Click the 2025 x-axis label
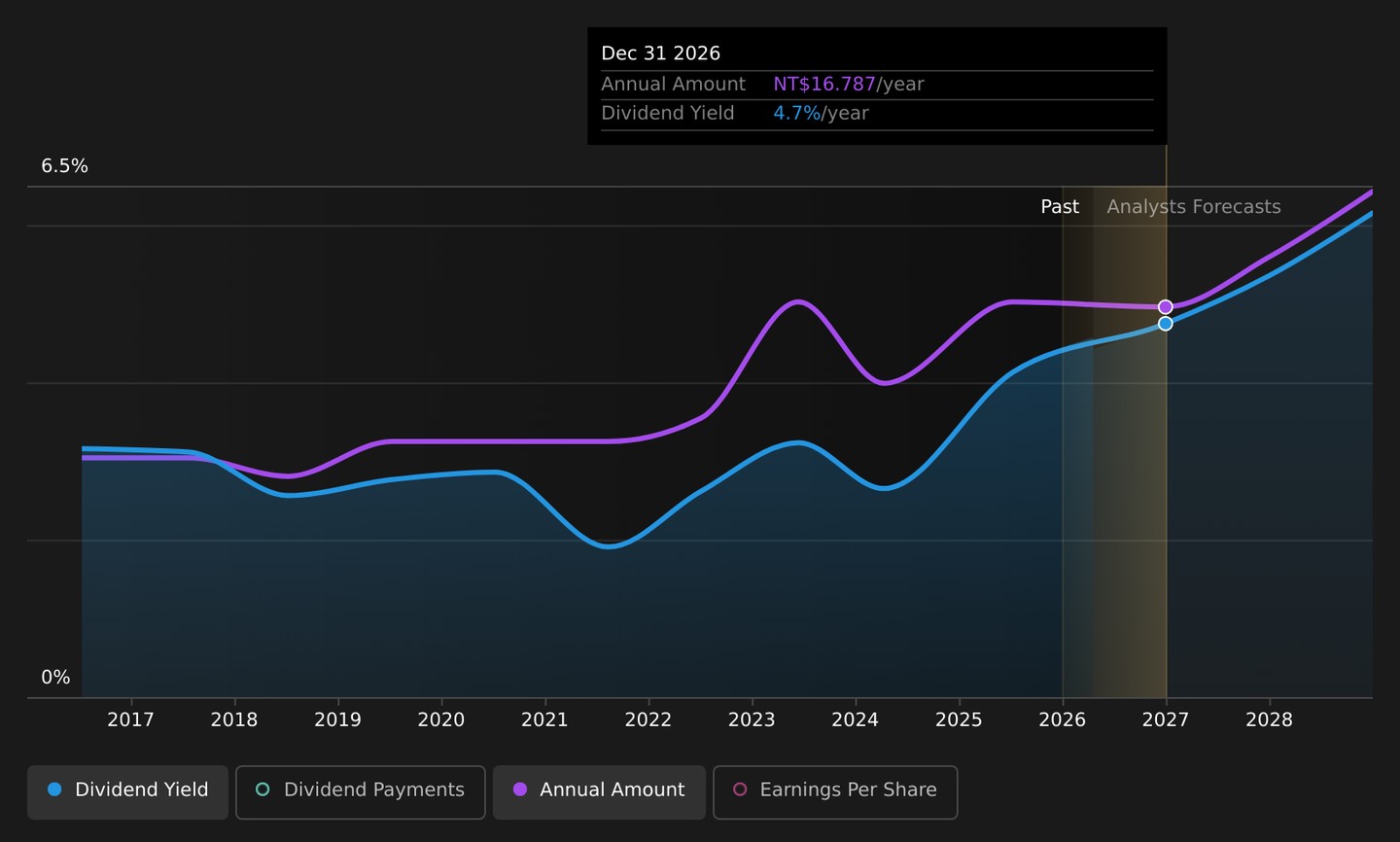The width and height of the screenshot is (1400, 842). (959, 720)
